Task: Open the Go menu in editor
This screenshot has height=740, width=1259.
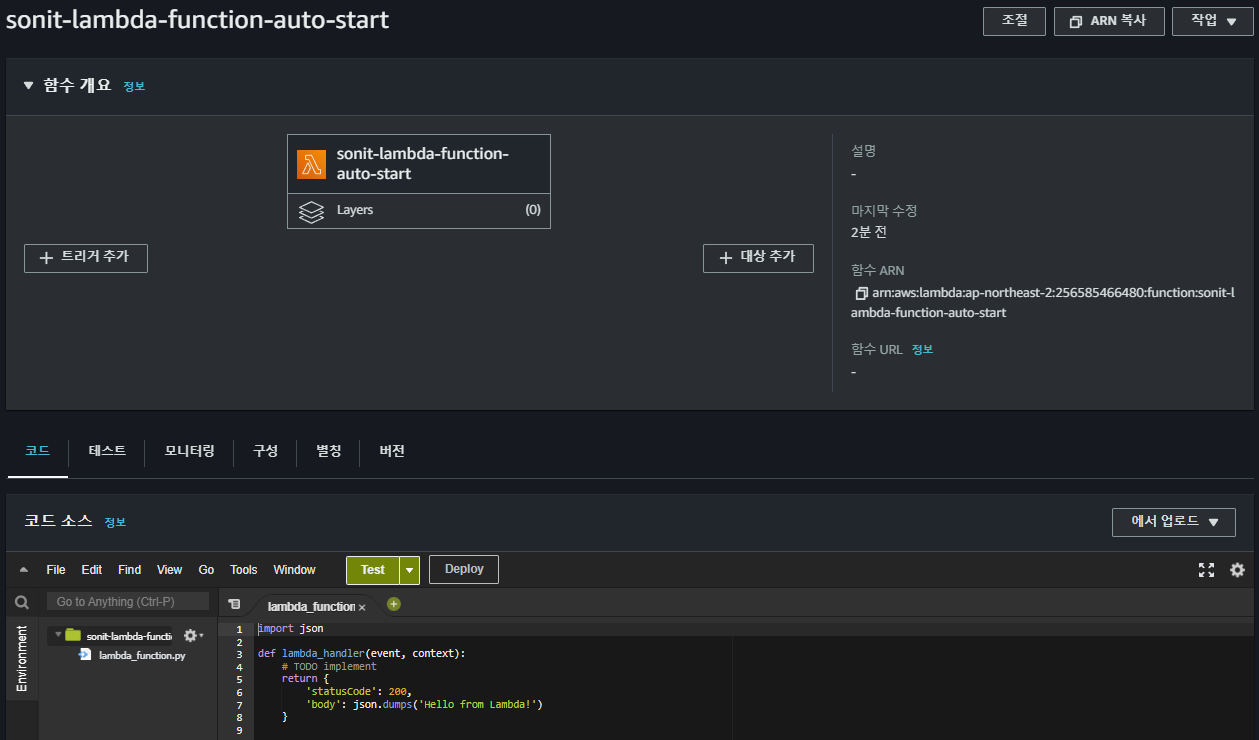Action: (x=206, y=570)
